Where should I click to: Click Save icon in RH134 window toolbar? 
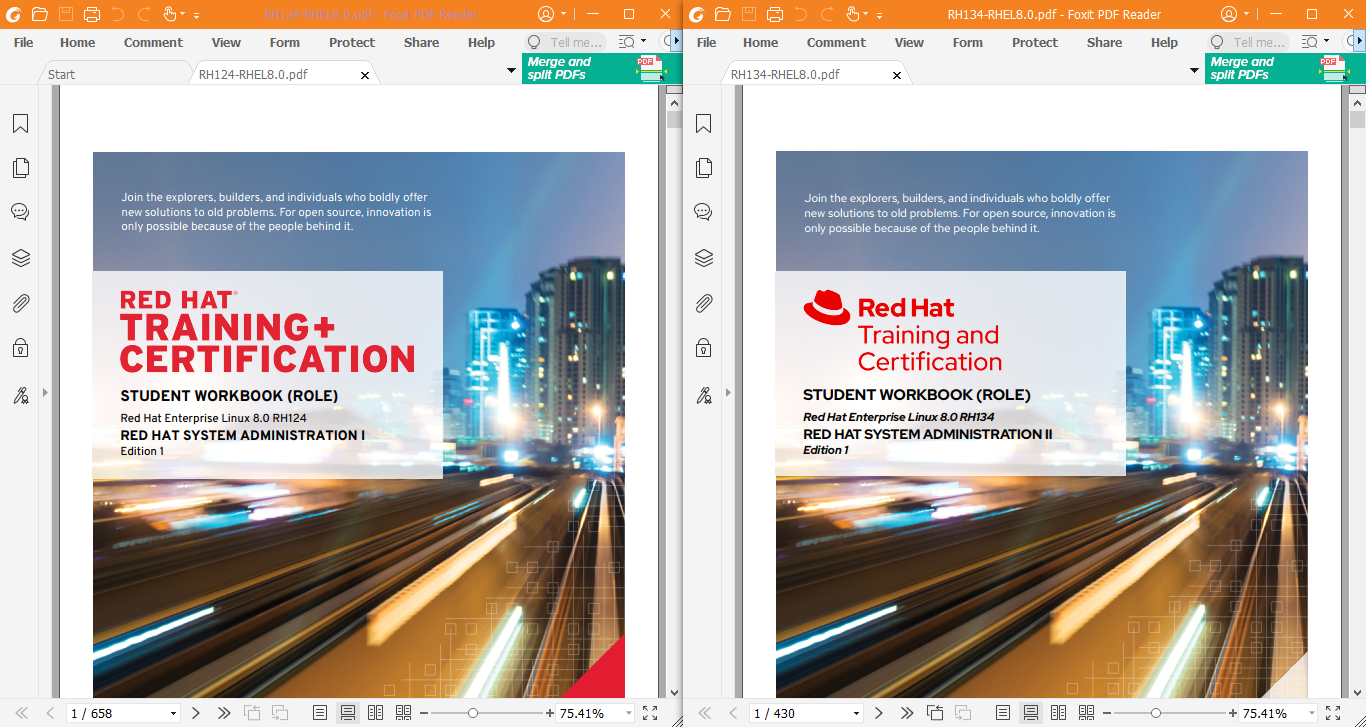(749, 14)
